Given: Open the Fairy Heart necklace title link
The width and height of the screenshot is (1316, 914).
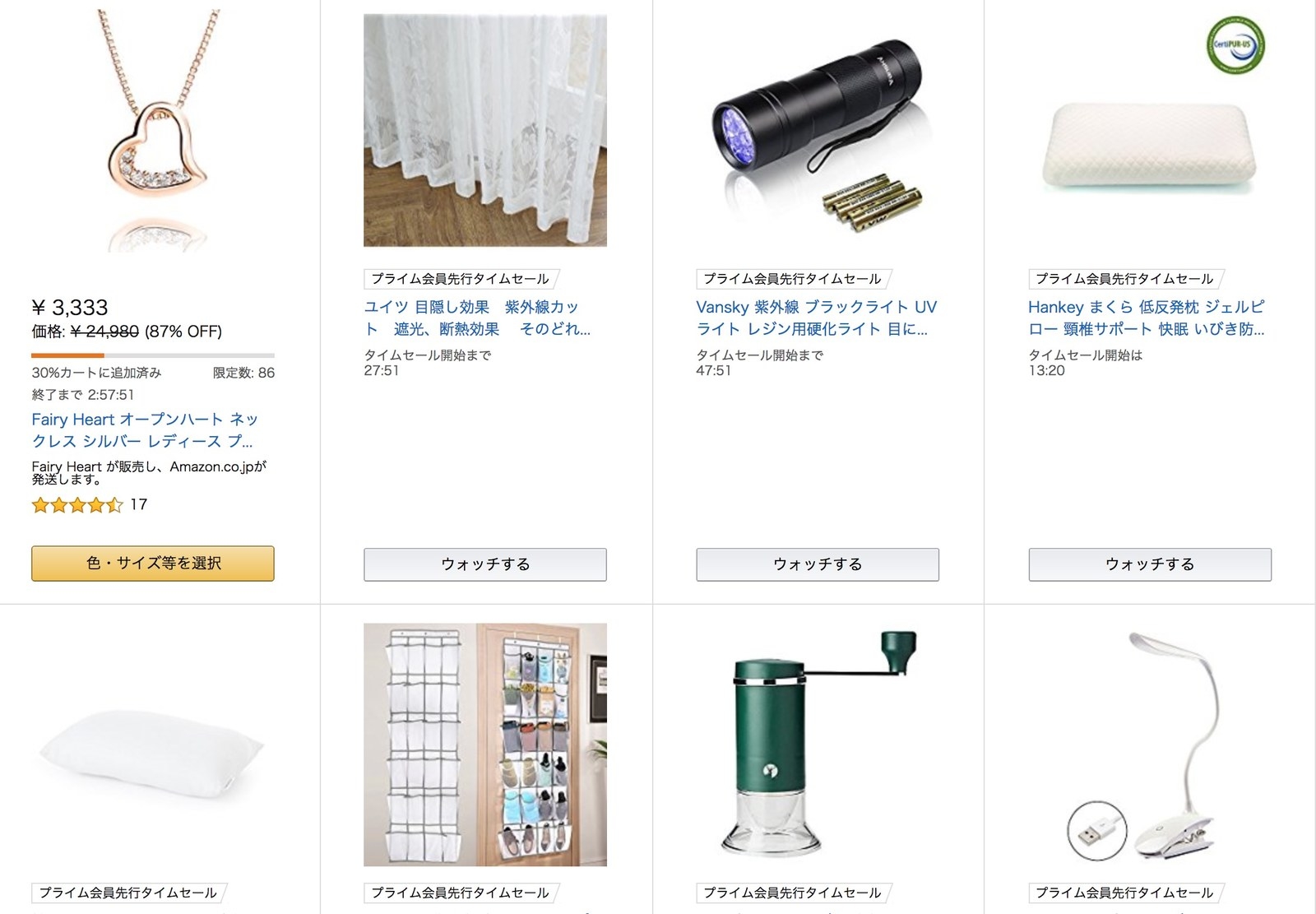Looking at the screenshot, I should [x=145, y=430].
